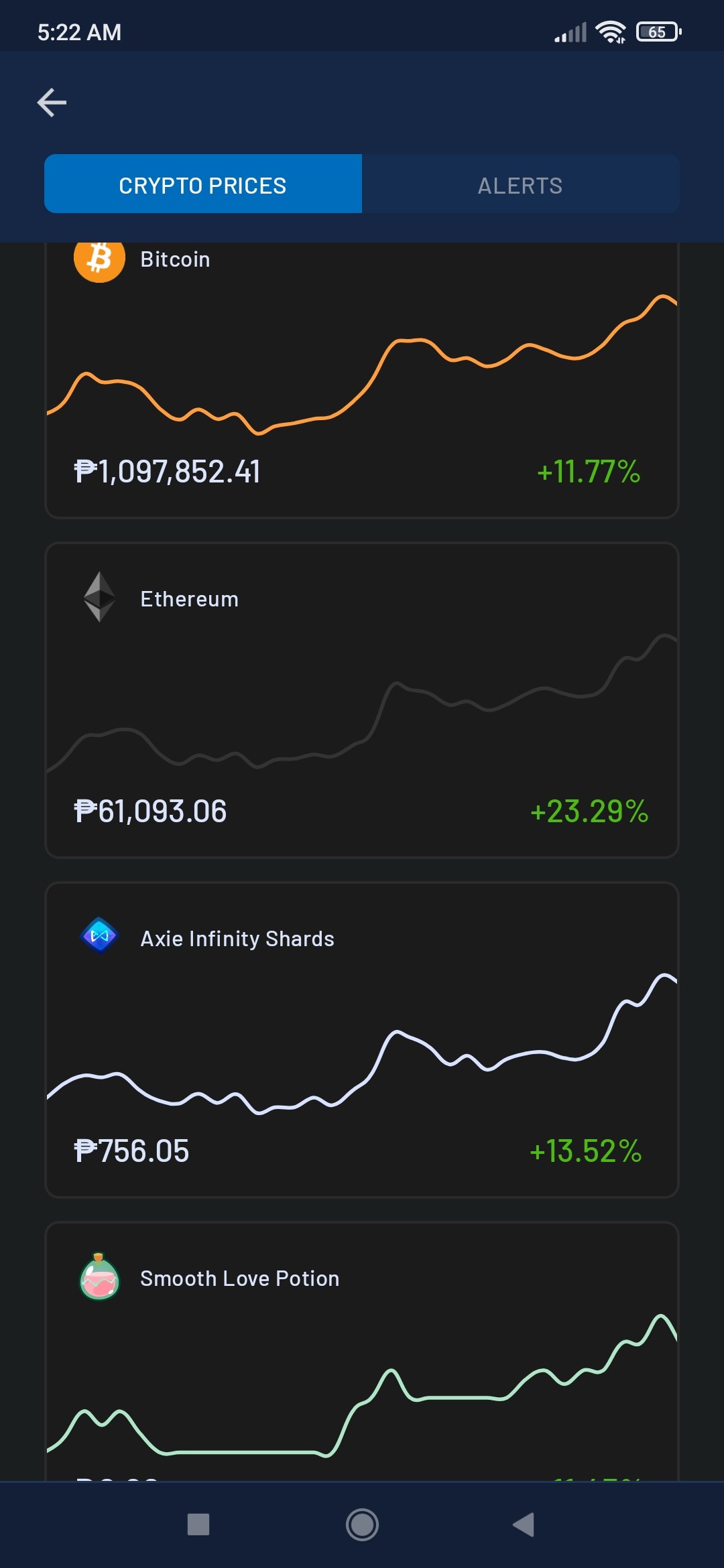Open the Smooth Love Potion price chart
Screen dimensions: 724x1568
tap(362, 1386)
